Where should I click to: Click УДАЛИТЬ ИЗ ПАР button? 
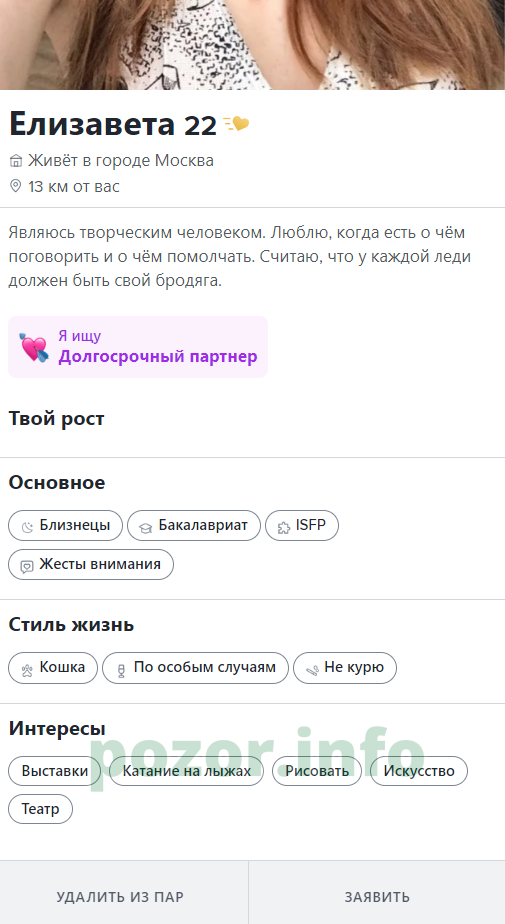(124, 897)
